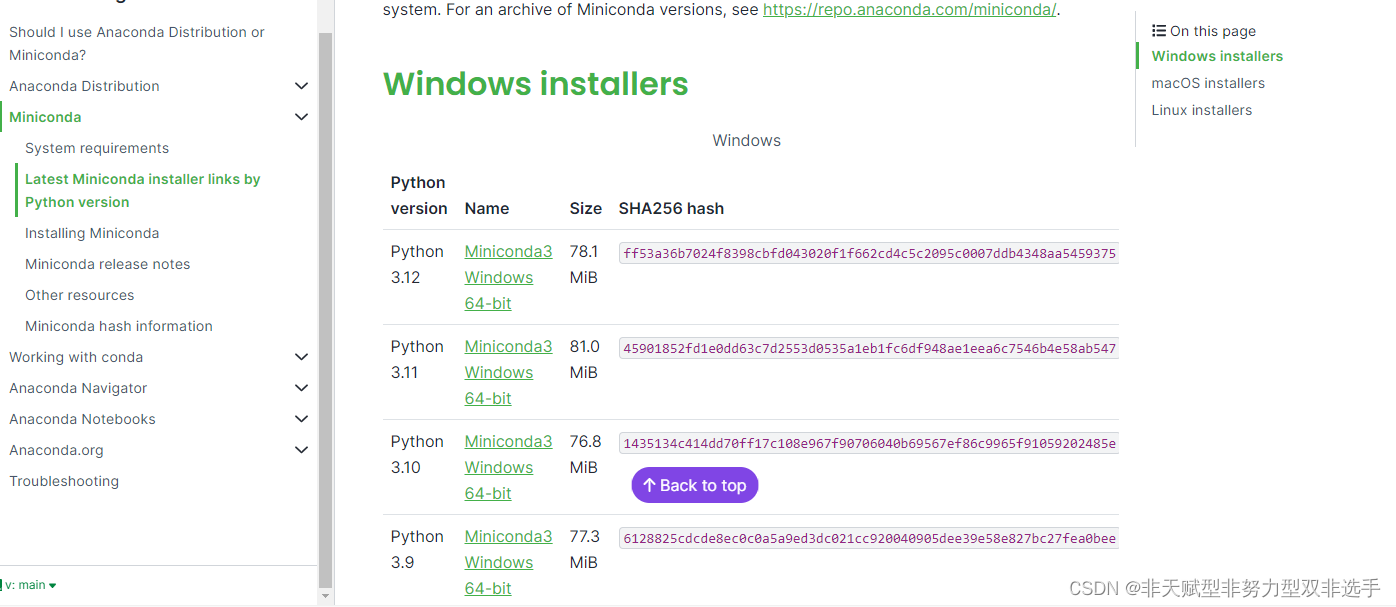Open Anaconda Navigator section

pyautogui.click(x=78, y=388)
